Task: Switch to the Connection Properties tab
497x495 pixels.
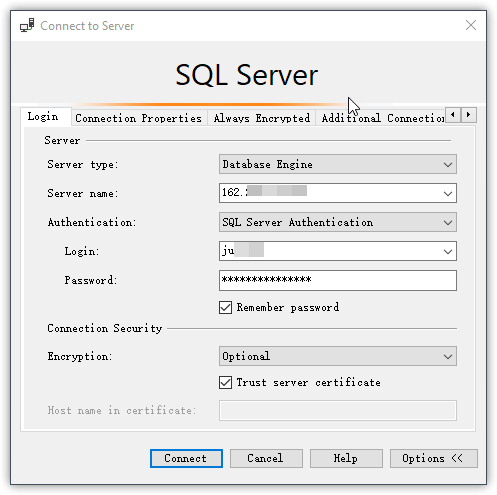Action: pos(139,118)
